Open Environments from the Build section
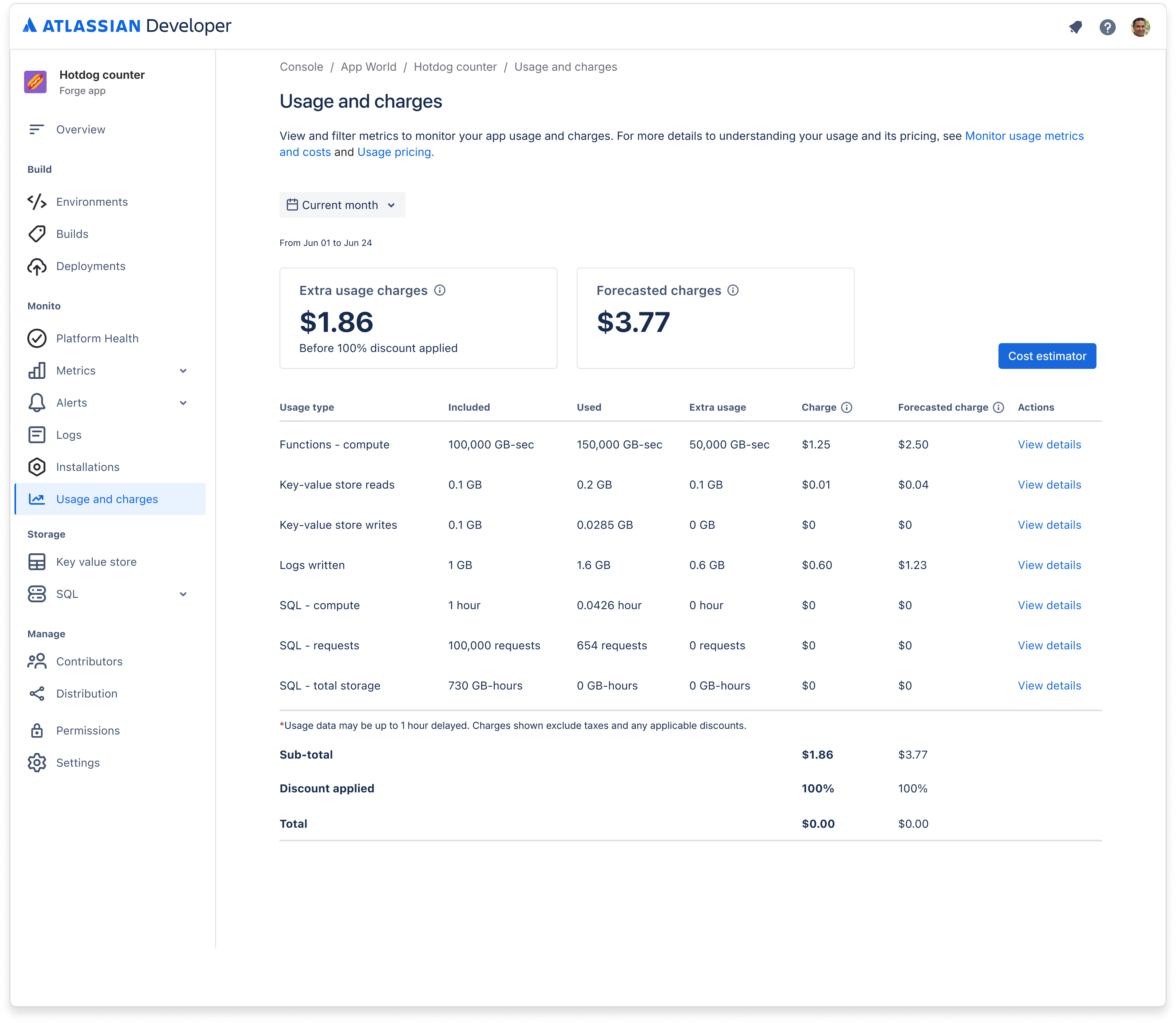 click(91, 202)
